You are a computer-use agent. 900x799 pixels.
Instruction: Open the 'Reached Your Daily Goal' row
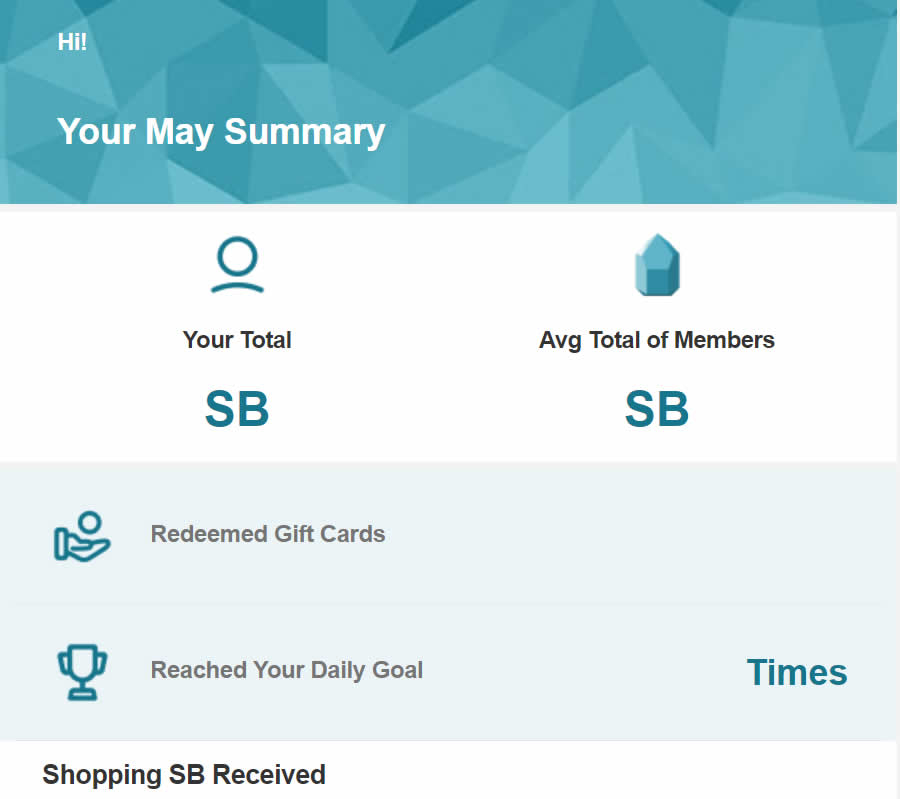click(x=448, y=672)
